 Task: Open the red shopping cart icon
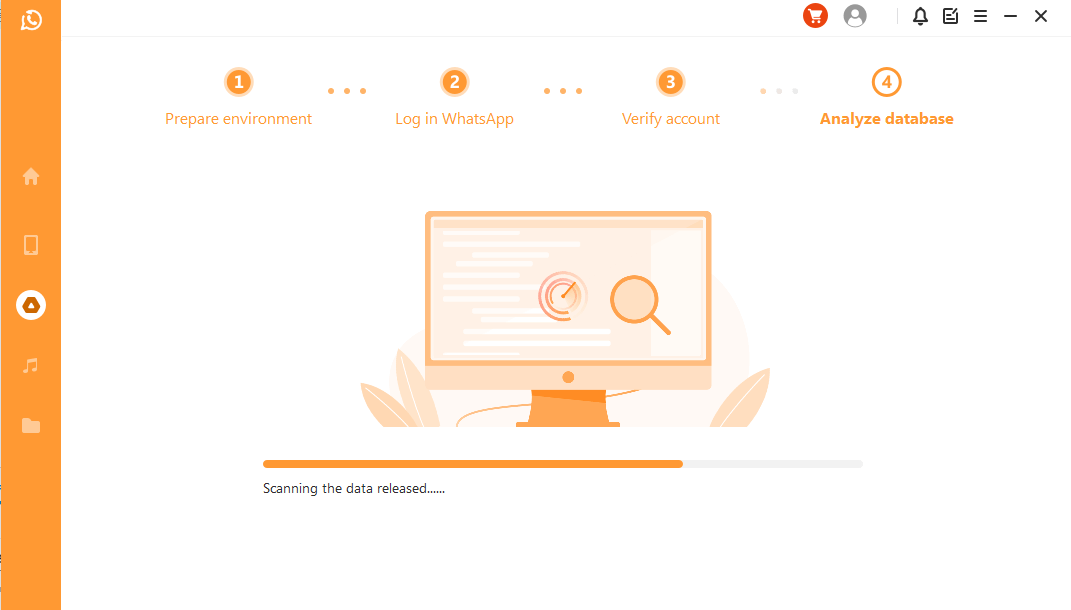(815, 16)
